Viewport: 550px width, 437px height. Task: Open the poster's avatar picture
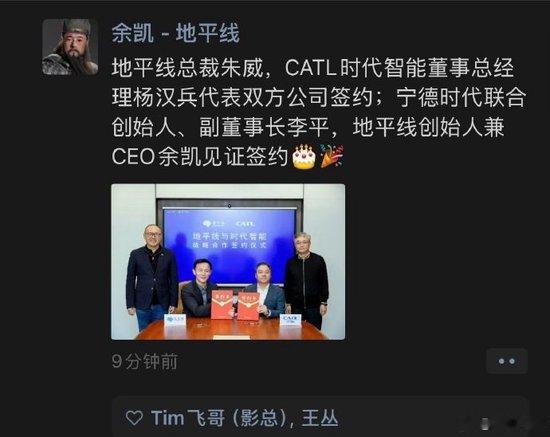coord(70,47)
